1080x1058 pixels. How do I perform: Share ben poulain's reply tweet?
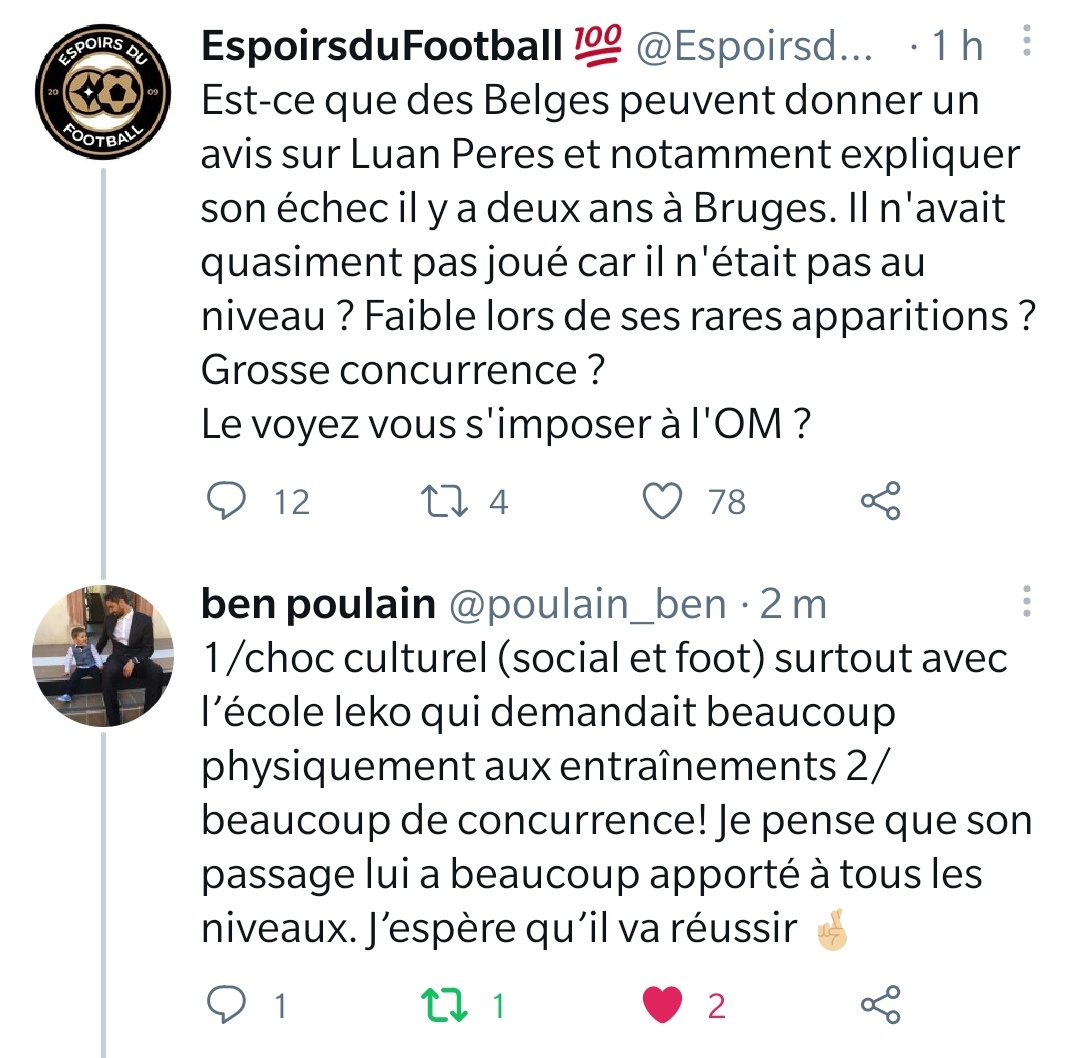[880, 1005]
